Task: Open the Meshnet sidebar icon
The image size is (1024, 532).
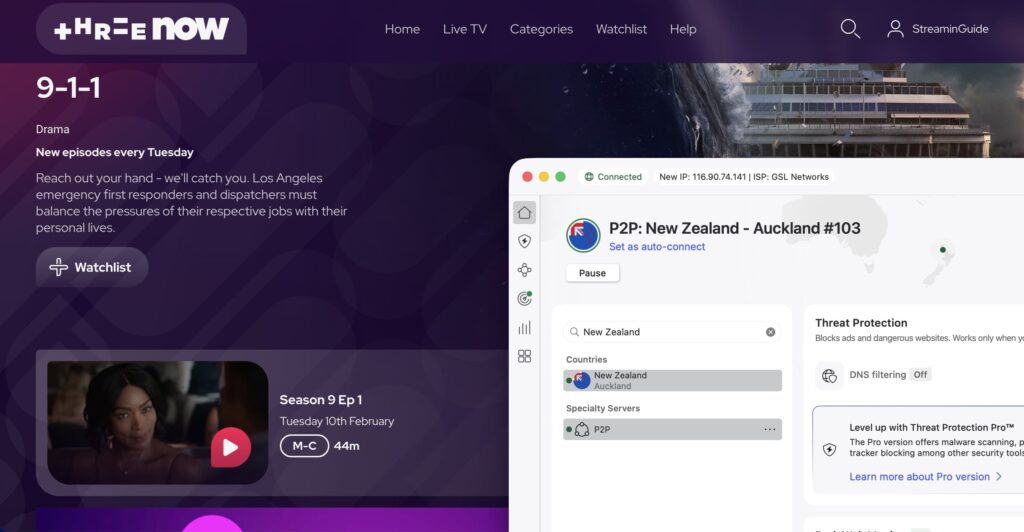Action: (x=524, y=270)
